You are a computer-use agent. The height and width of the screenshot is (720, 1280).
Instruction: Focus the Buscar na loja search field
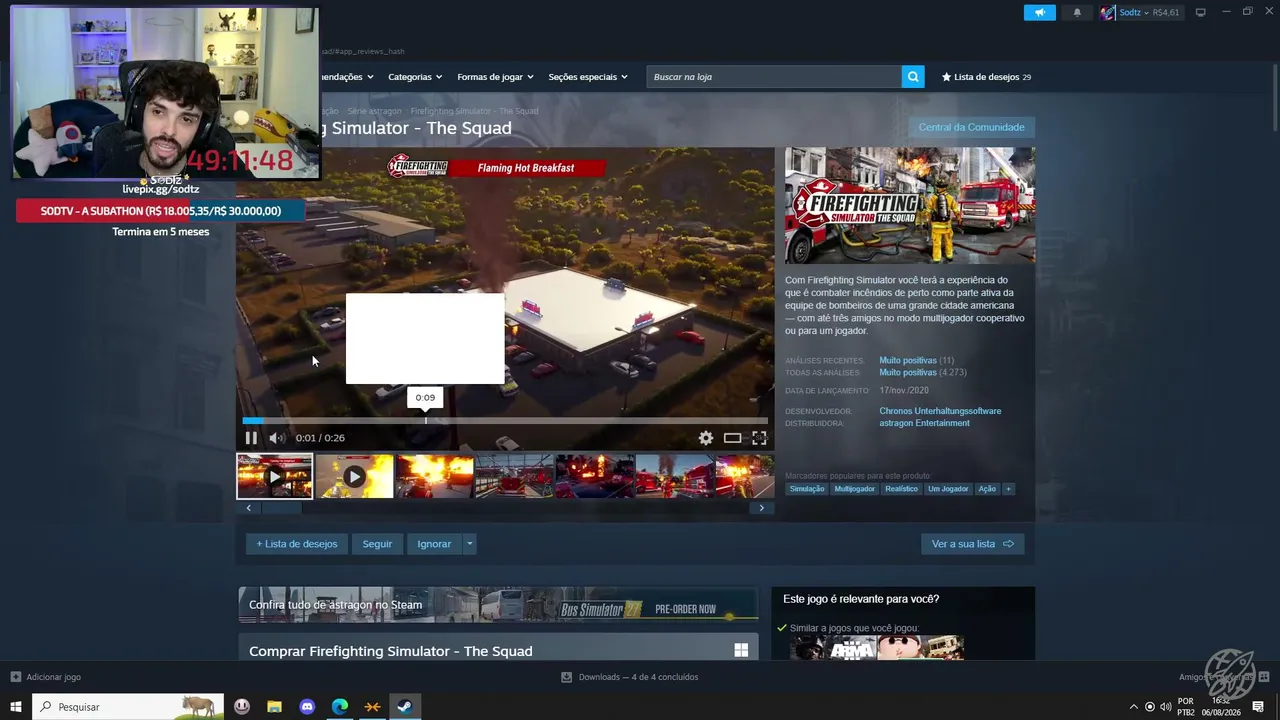click(773, 77)
